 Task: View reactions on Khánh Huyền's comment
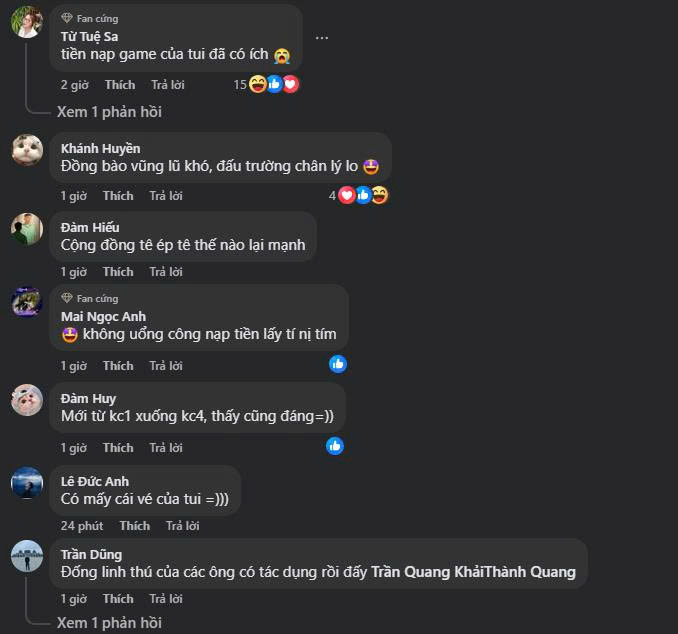[358, 195]
